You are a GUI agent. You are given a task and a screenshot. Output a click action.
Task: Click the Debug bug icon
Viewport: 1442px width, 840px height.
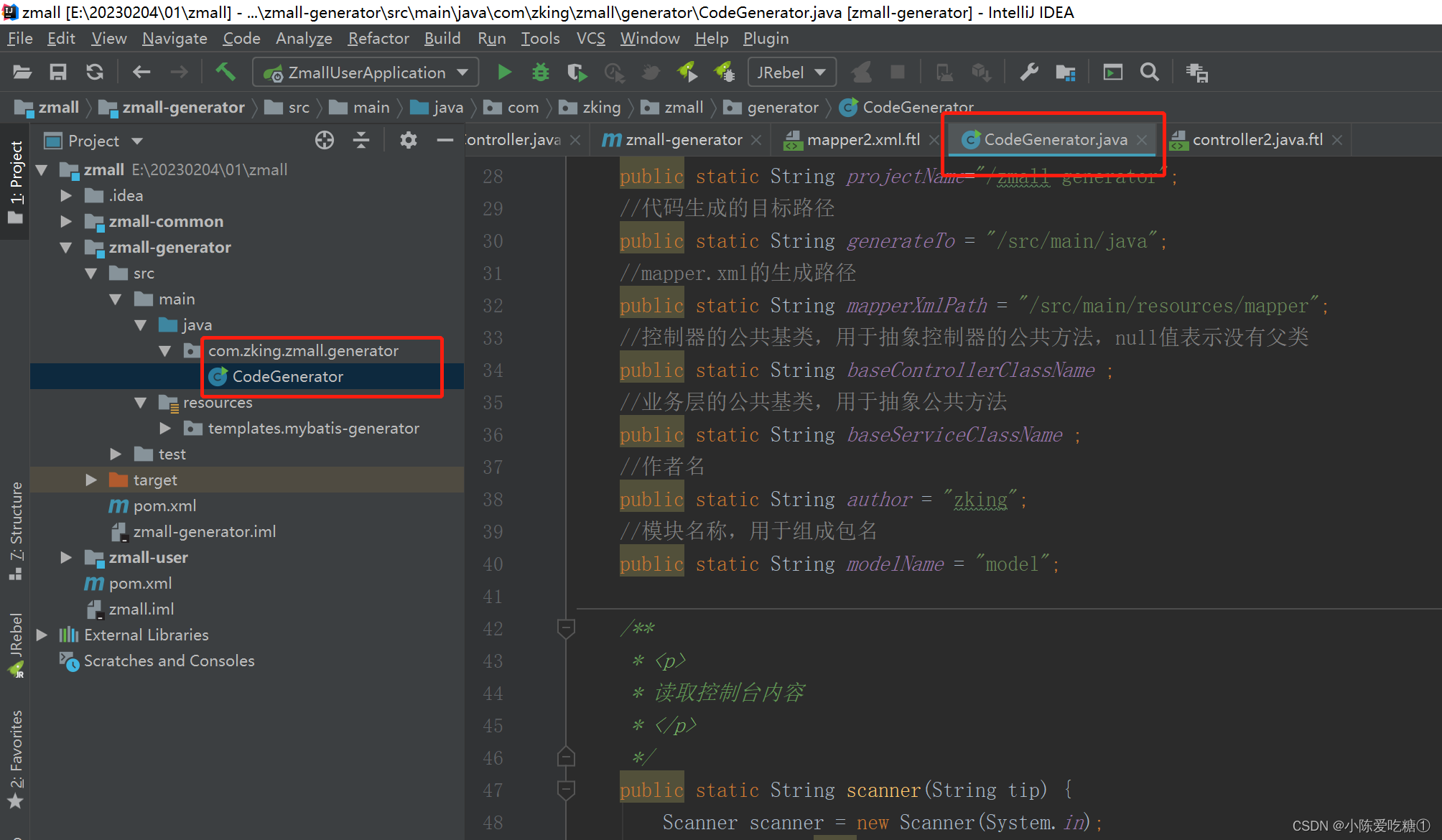pyautogui.click(x=540, y=73)
